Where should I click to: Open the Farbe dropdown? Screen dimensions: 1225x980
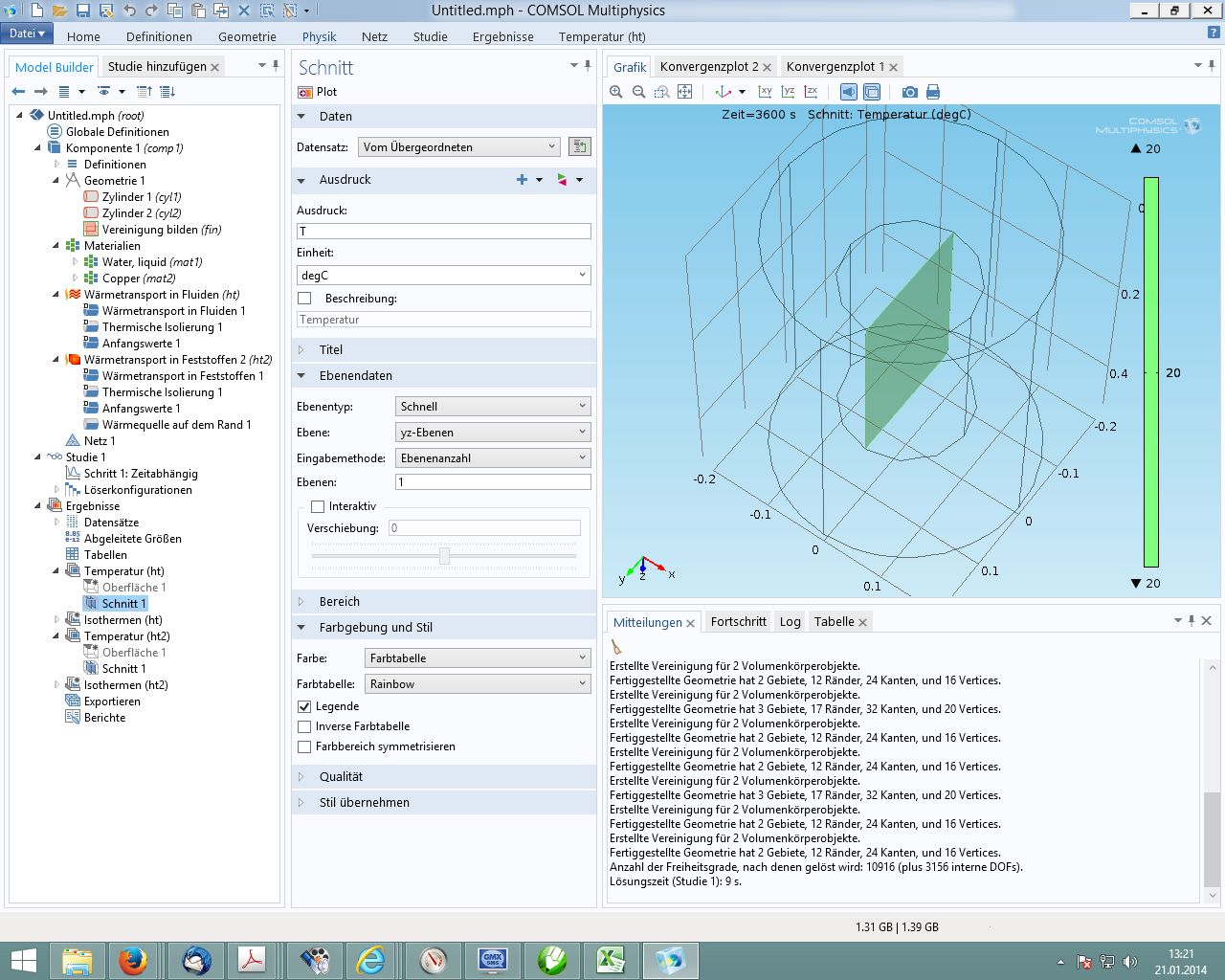pyautogui.click(x=478, y=657)
